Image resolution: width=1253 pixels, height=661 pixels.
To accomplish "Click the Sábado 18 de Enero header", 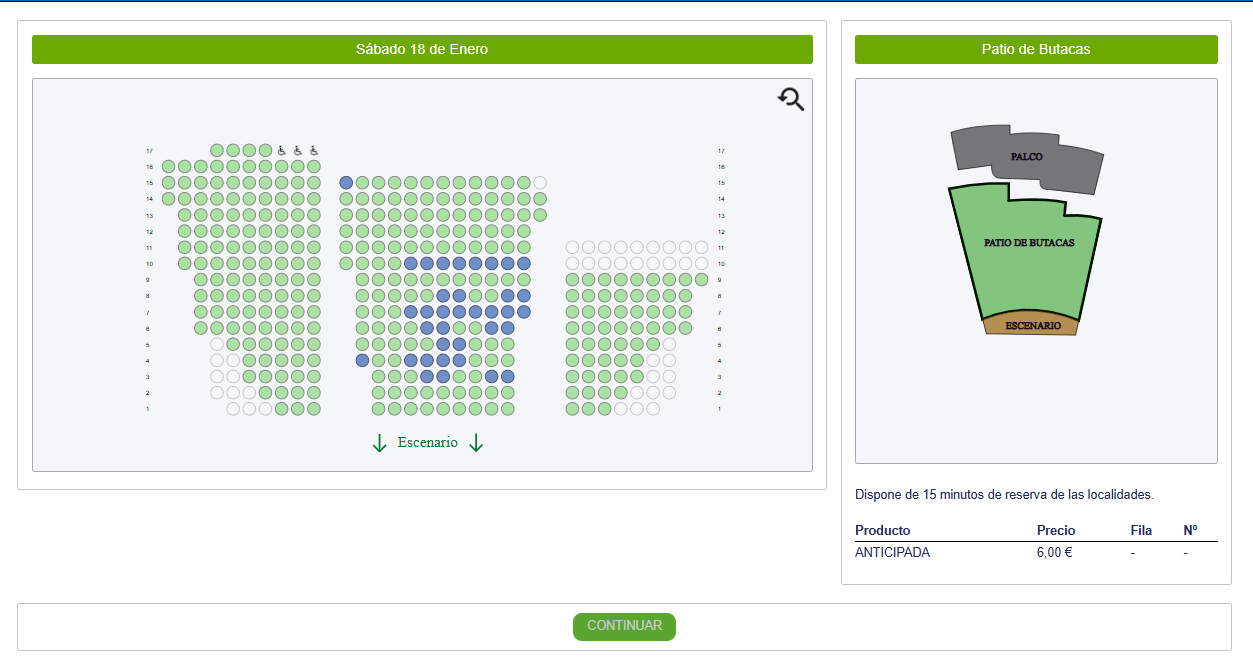I will point(422,49).
